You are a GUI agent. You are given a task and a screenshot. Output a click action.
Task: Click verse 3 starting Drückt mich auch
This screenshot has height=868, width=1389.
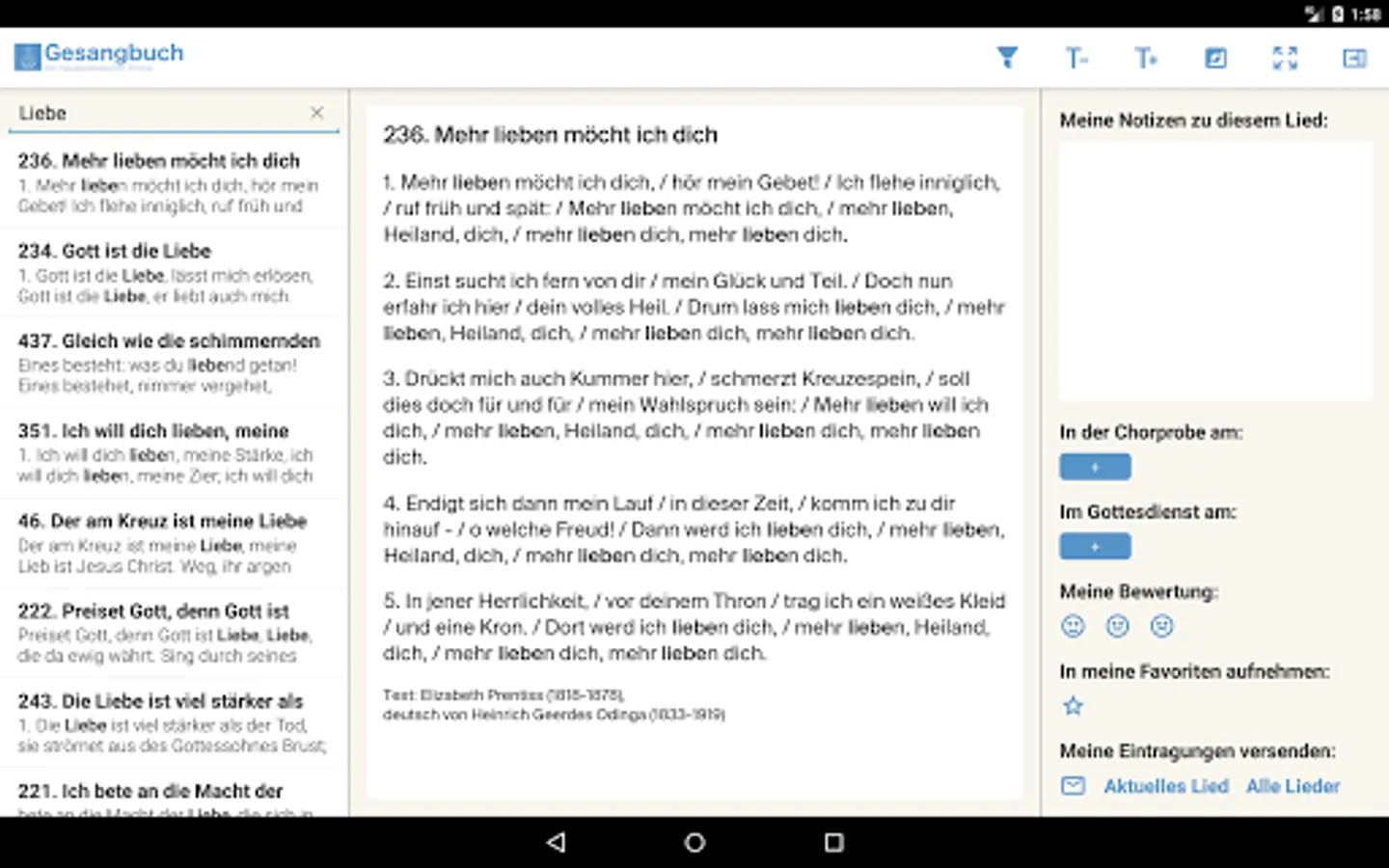tap(685, 418)
